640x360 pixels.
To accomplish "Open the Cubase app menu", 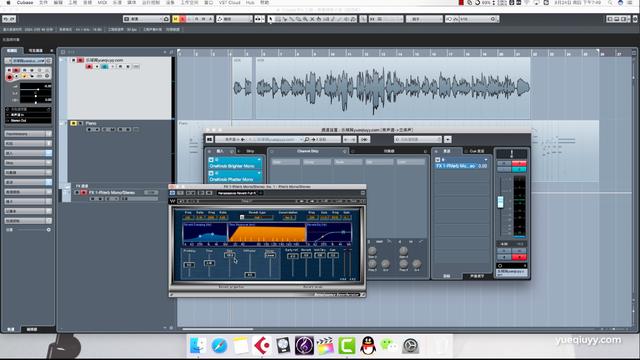I will coord(25,2).
